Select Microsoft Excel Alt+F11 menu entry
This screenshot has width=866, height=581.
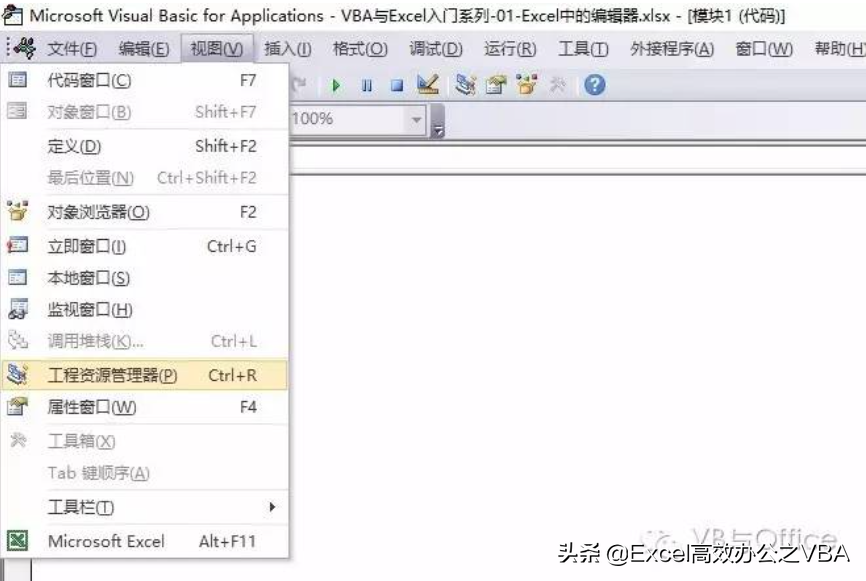[x=145, y=541]
